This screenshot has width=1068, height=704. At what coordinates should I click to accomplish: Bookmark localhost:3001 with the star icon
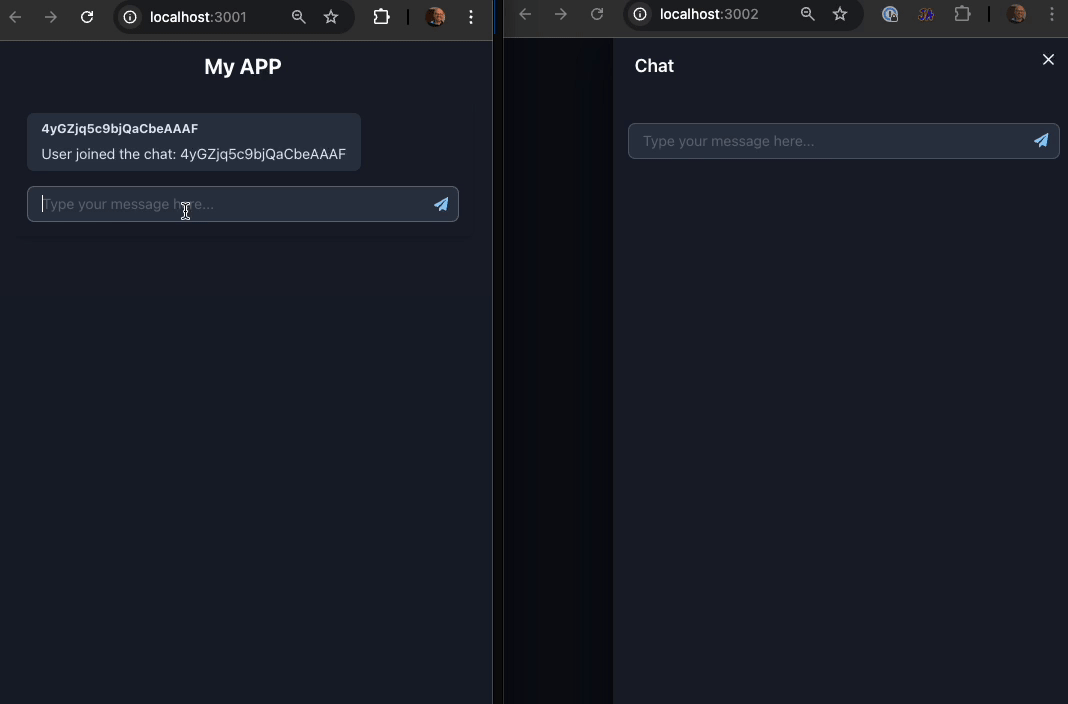click(x=331, y=17)
